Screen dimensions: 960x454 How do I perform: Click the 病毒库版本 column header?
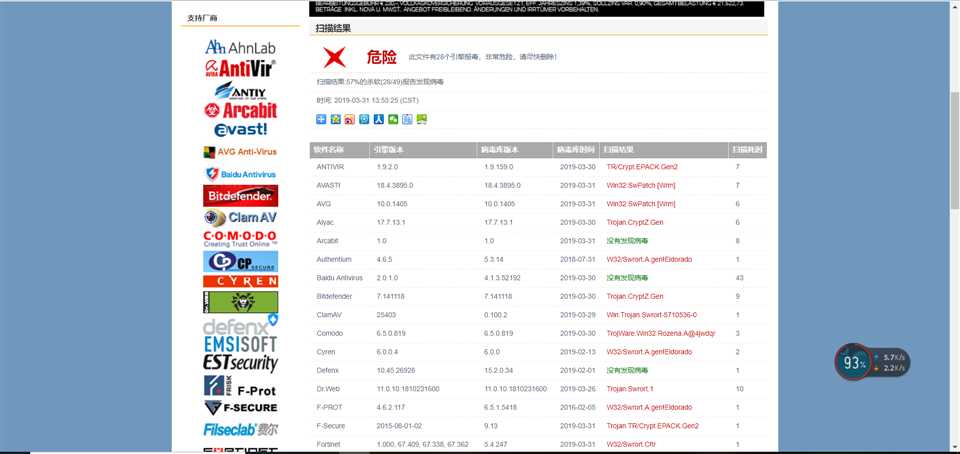click(515, 150)
